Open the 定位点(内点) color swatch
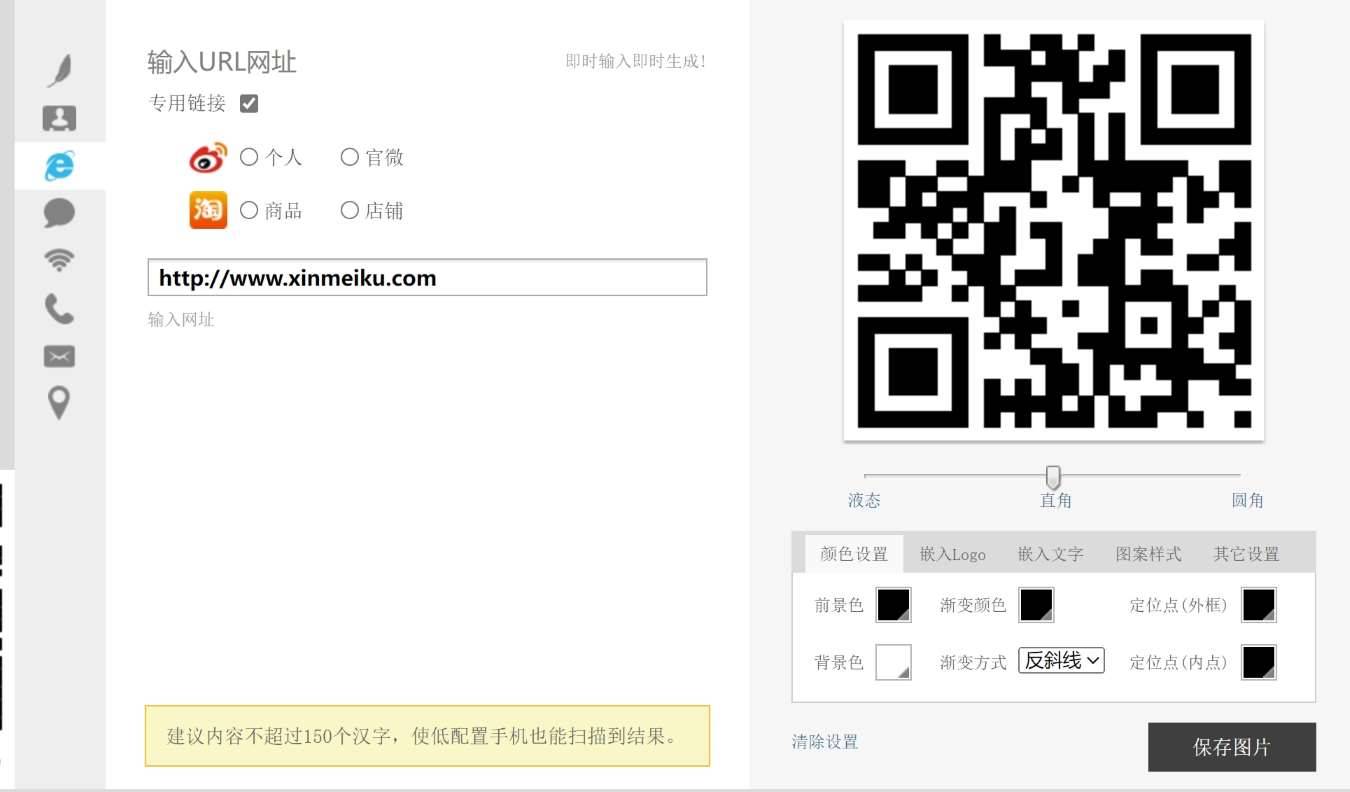1350x792 pixels. click(1259, 662)
